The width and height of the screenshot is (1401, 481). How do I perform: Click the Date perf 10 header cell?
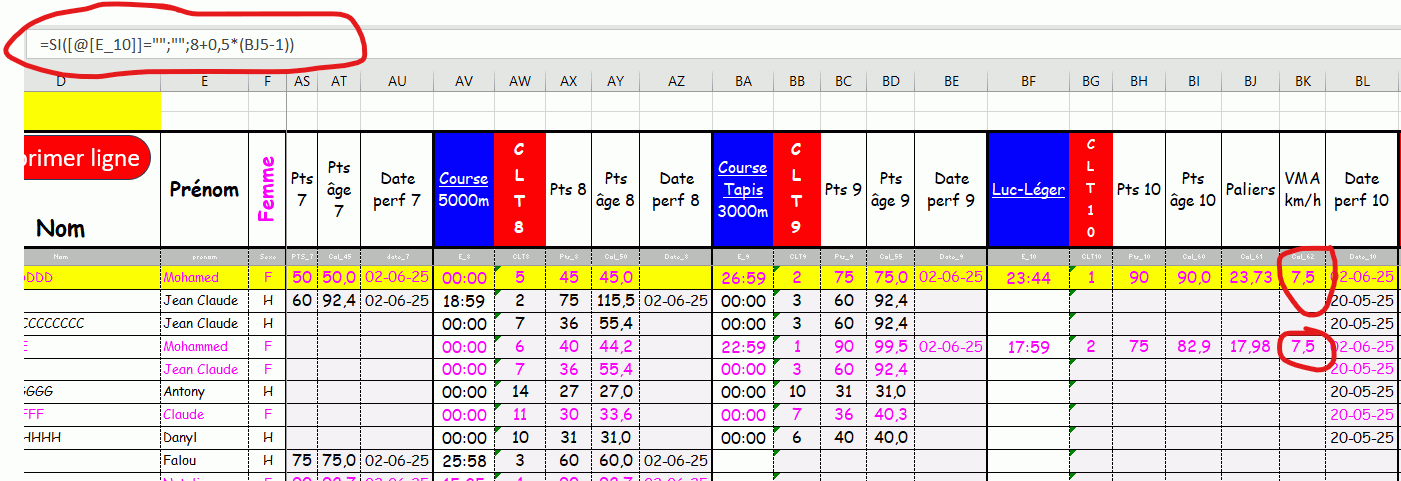point(1361,189)
